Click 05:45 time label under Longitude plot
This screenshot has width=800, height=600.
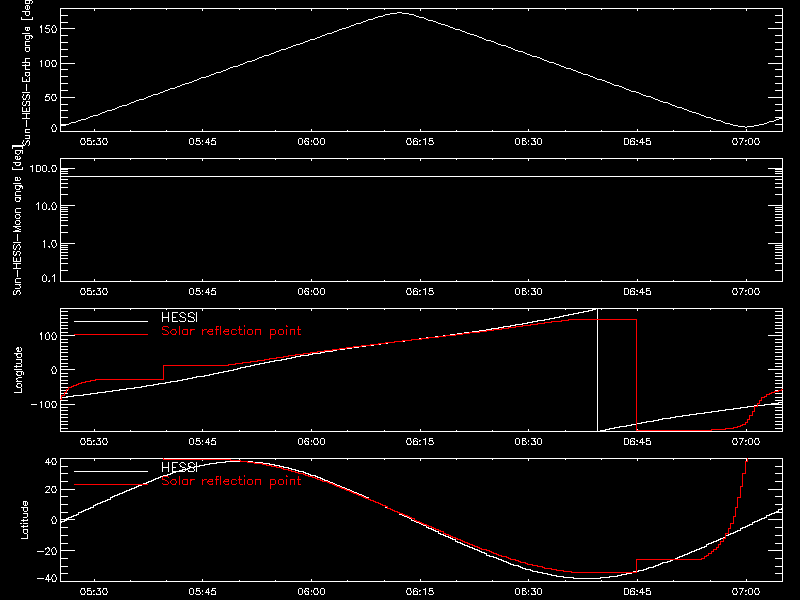tap(203, 442)
